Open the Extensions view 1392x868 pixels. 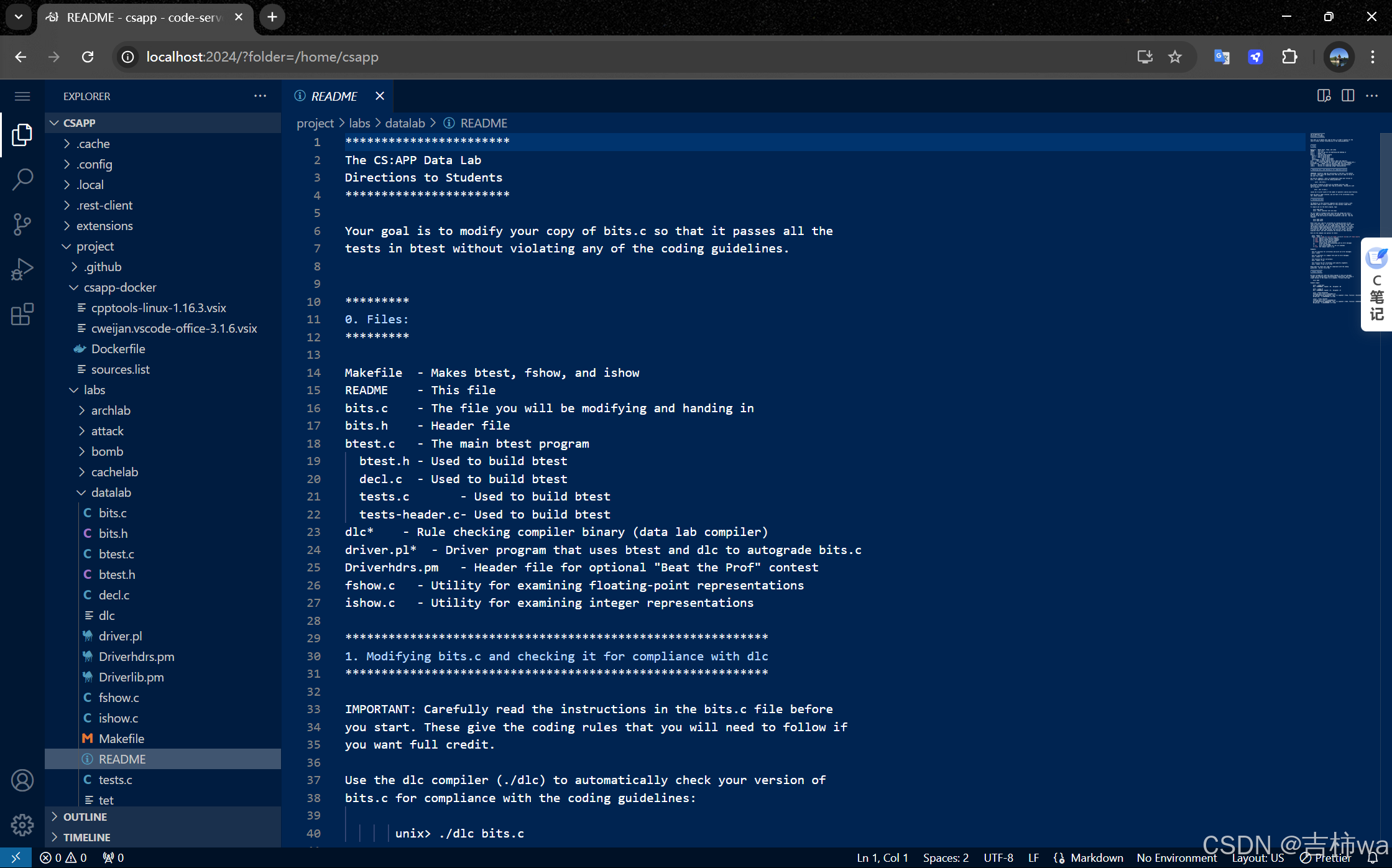point(22,314)
